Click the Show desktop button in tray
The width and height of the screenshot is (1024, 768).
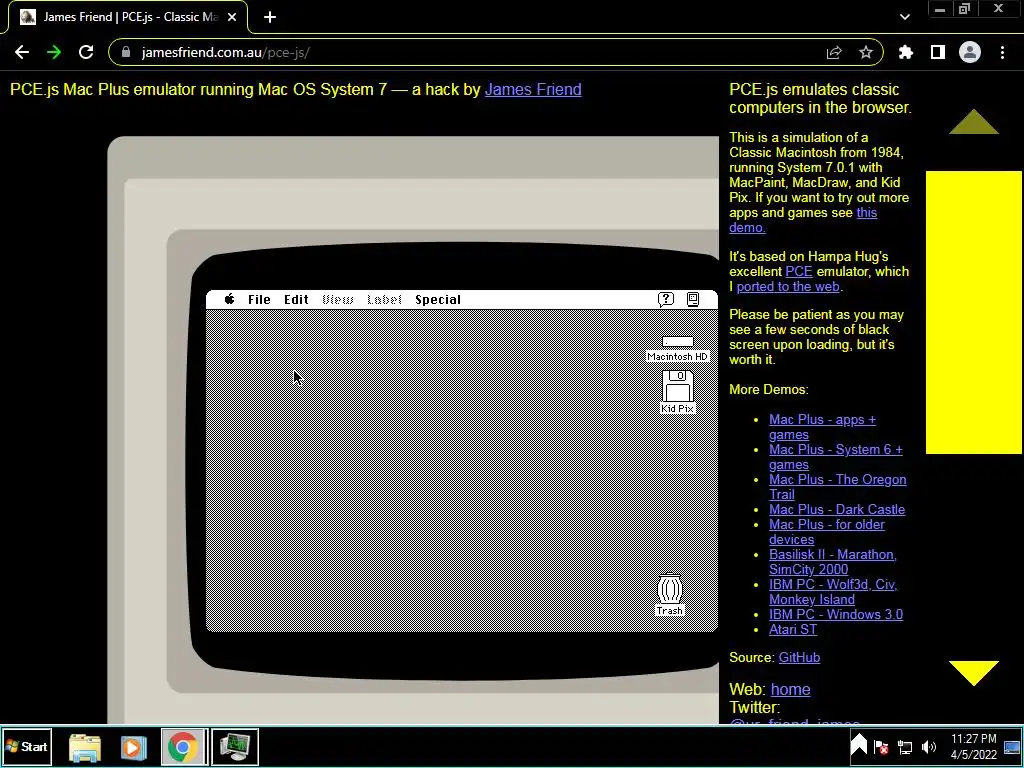tap(1012, 746)
